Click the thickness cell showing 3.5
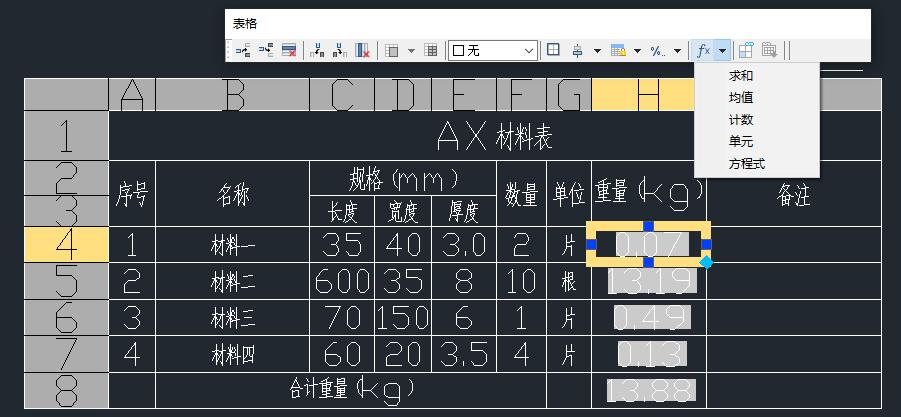901x417 pixels. (x=464, y=354)
